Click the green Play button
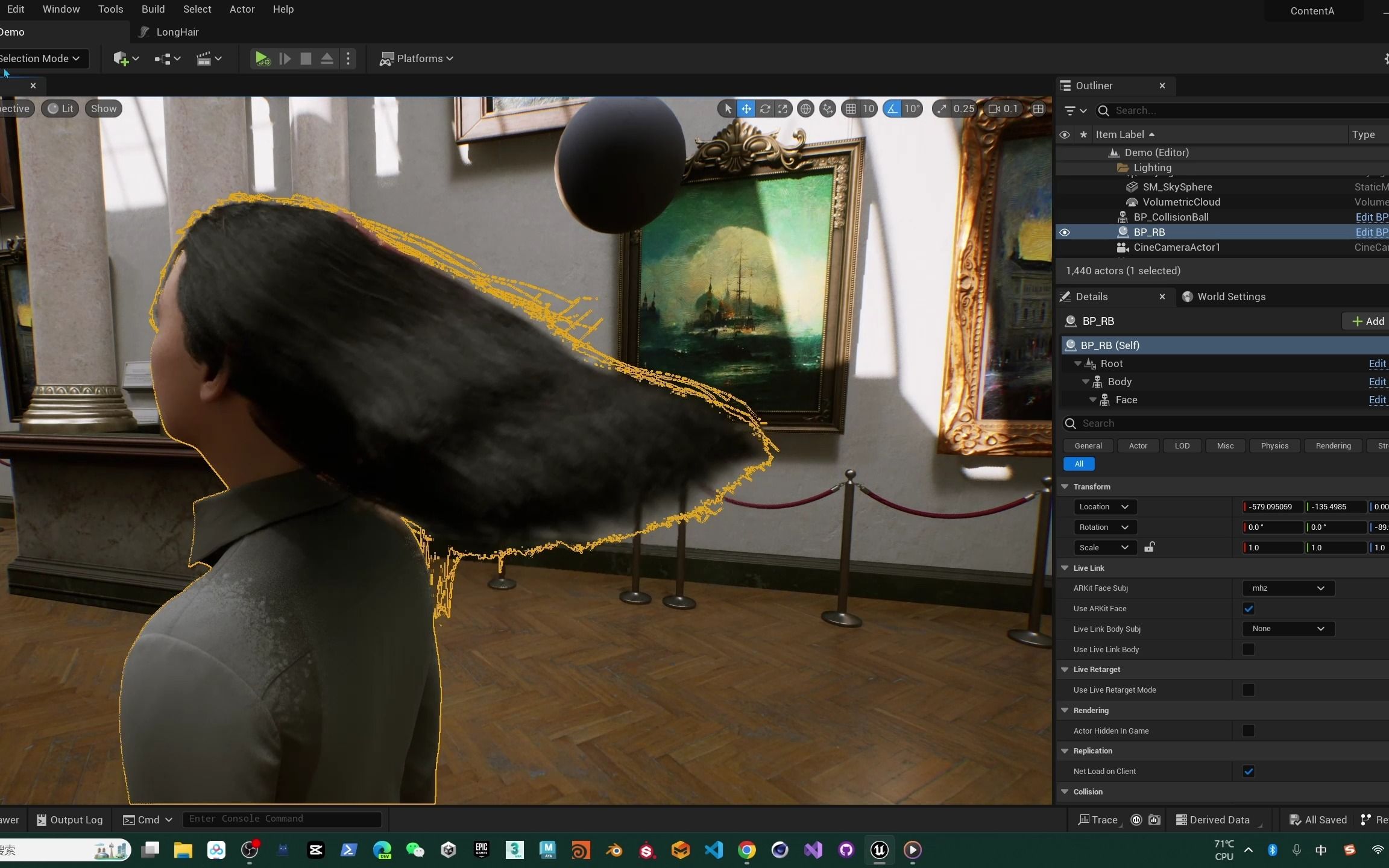This screenshot has width=1389, height=868. [x=262, y=58]
